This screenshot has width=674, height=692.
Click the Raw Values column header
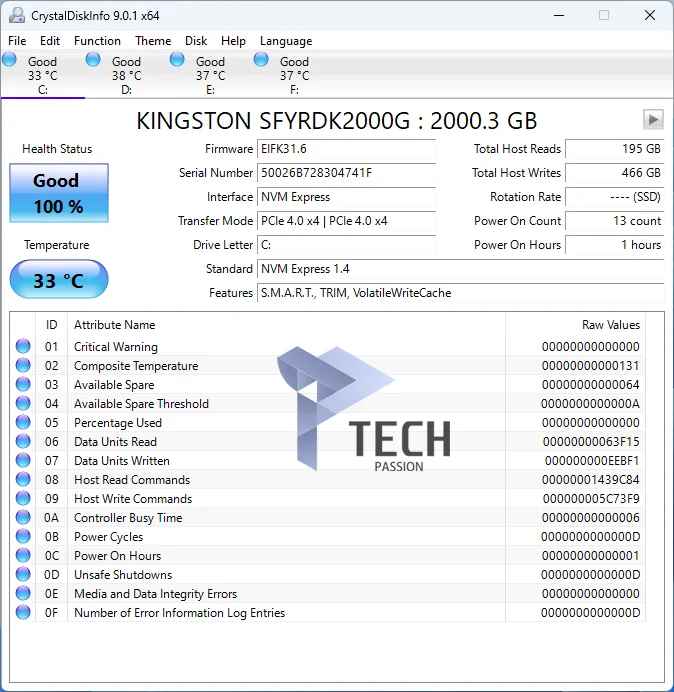pos(576,325)
